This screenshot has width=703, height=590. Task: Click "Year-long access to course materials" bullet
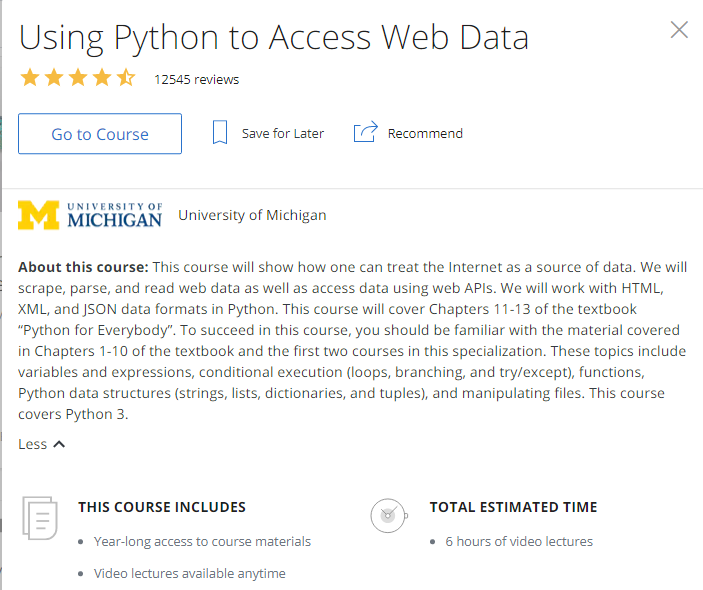click(202, 542)
